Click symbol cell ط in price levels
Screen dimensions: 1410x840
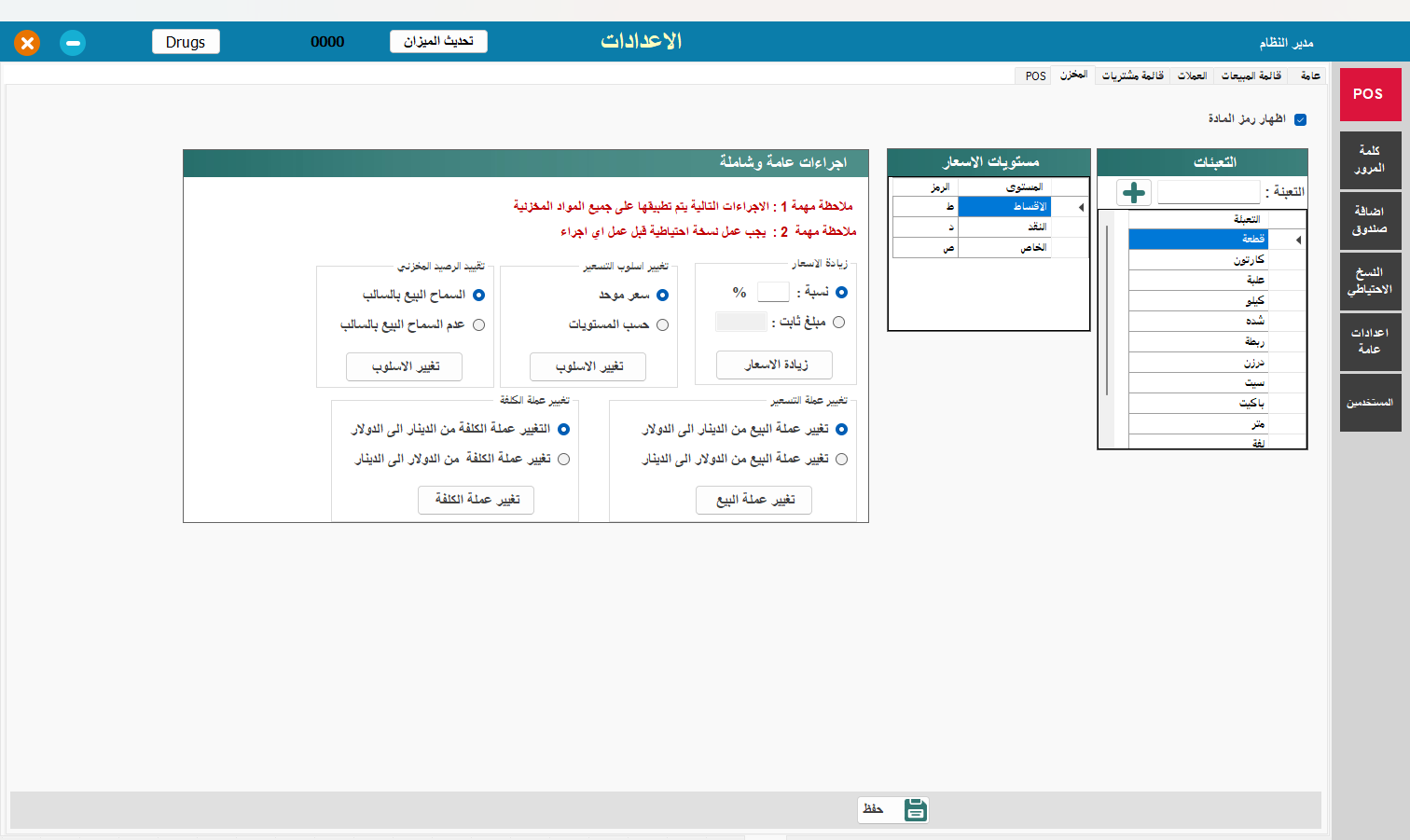pos(925,207)
